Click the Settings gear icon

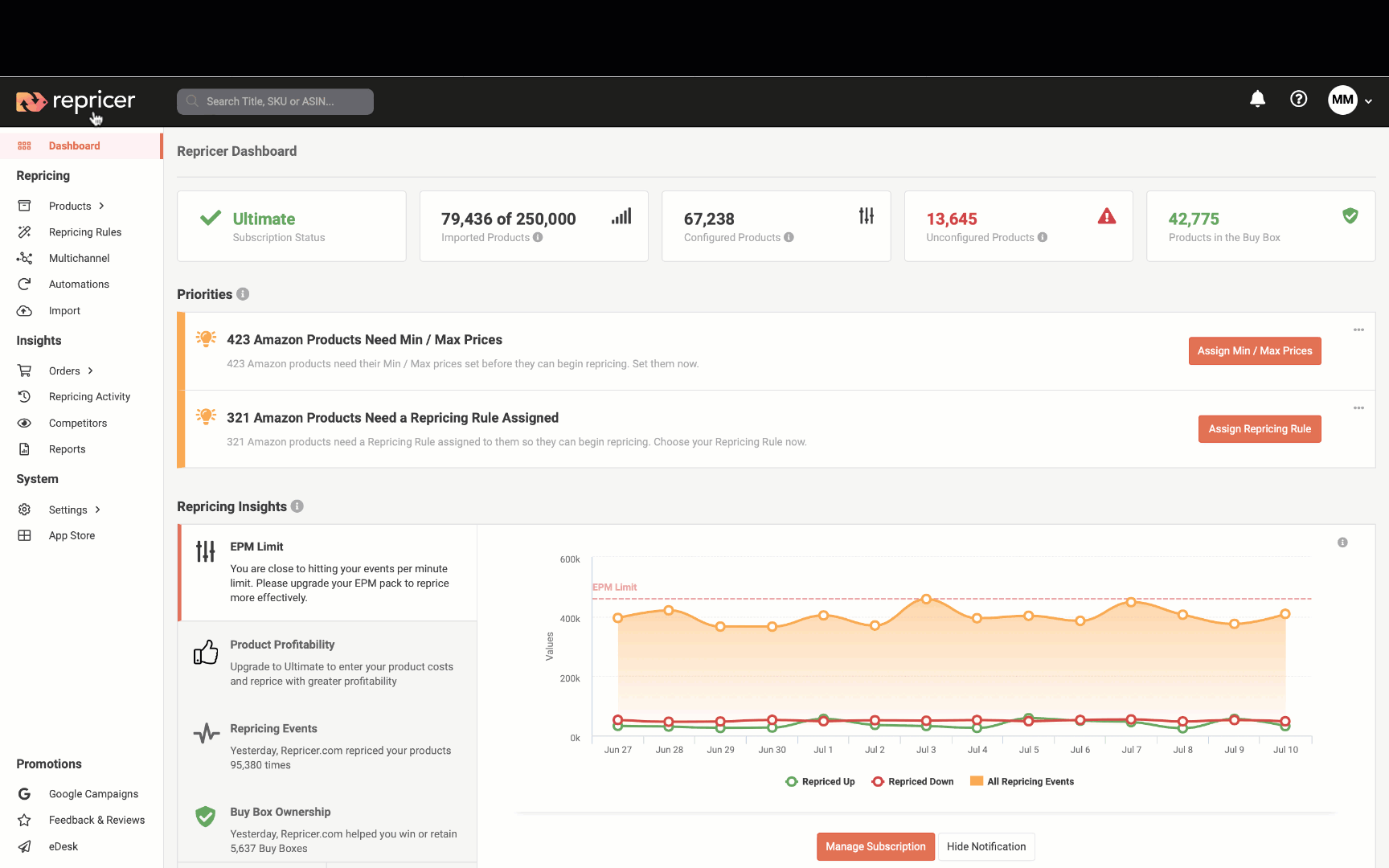(x=24, y=510)
